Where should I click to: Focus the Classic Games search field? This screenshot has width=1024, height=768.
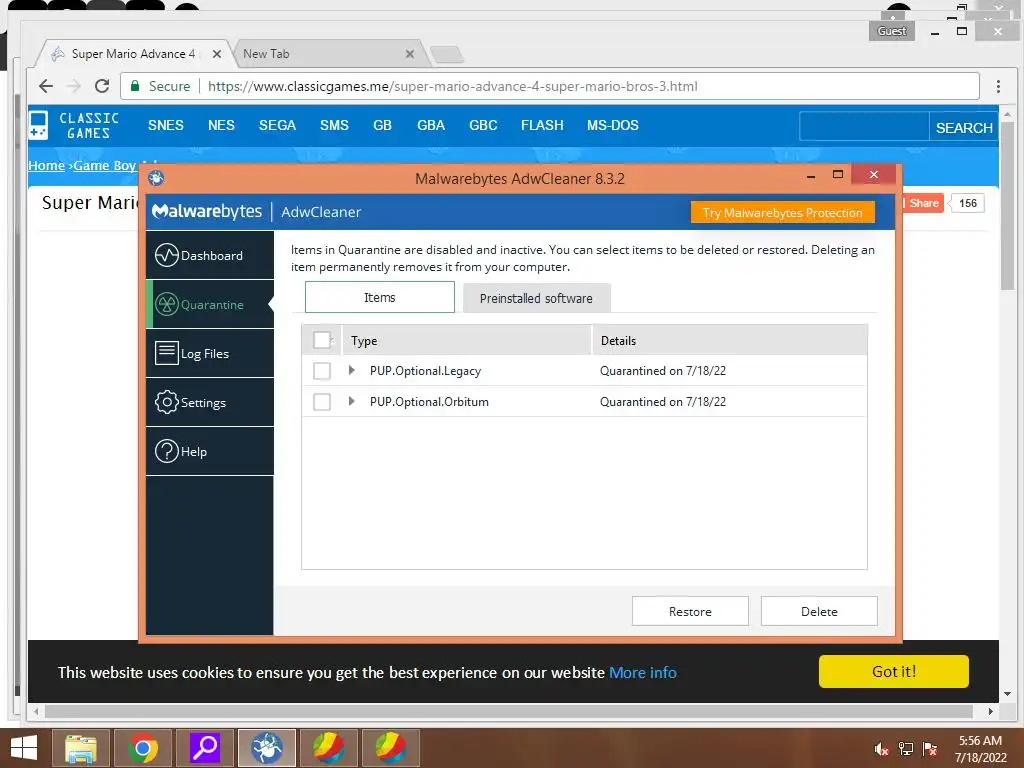[x=864, y=127]
